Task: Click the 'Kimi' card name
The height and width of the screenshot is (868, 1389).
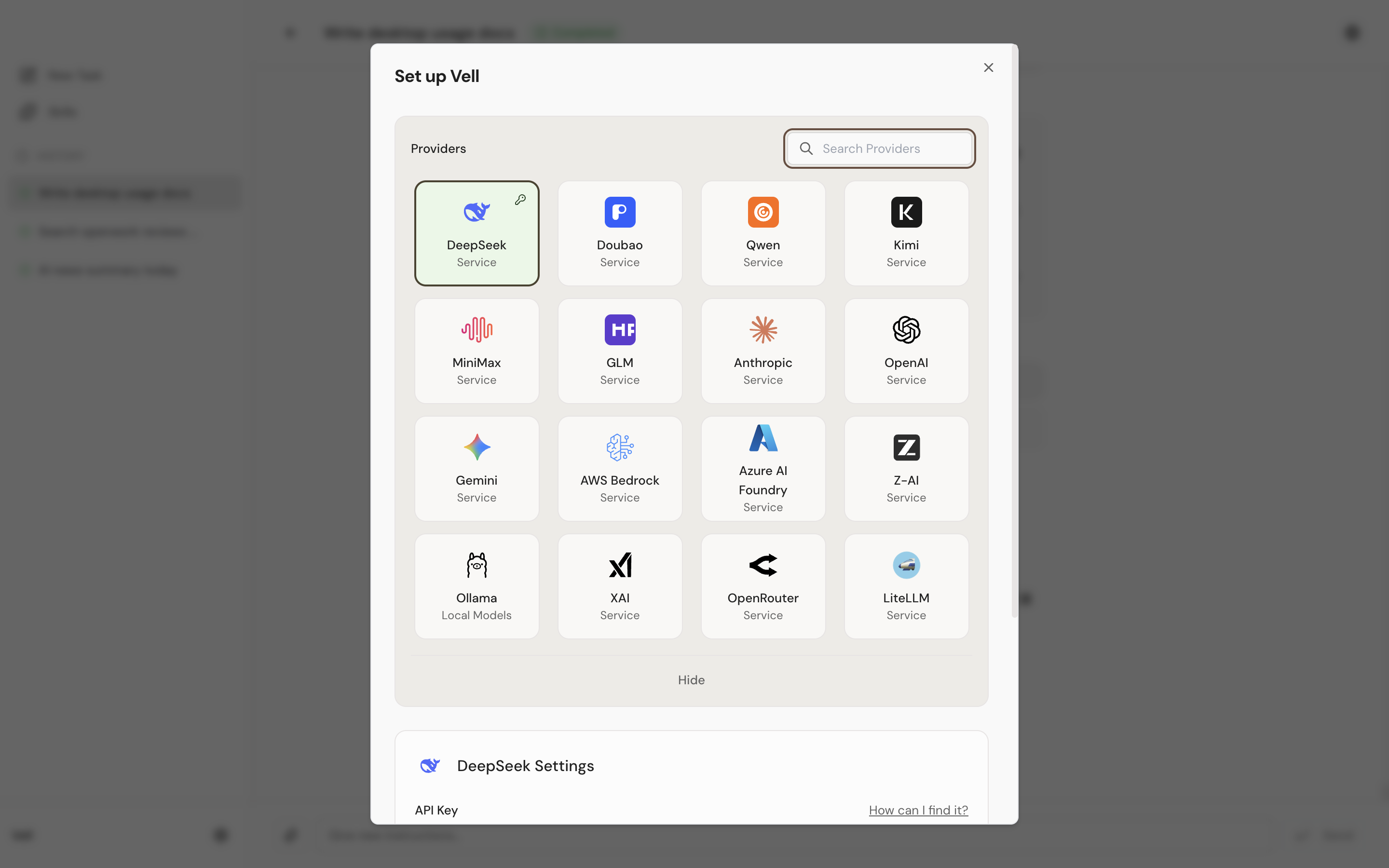Action: tap(906, 245)
